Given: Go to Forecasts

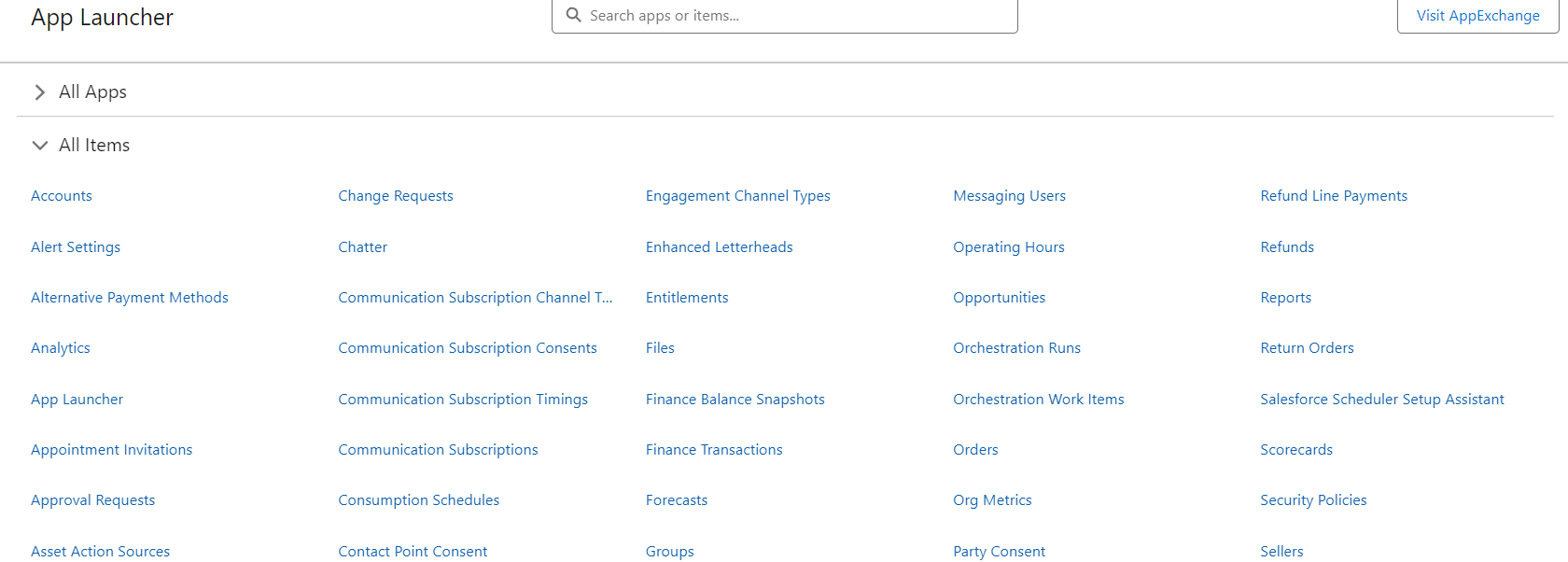Looking at the screenshot, I should tap(677, 500).
